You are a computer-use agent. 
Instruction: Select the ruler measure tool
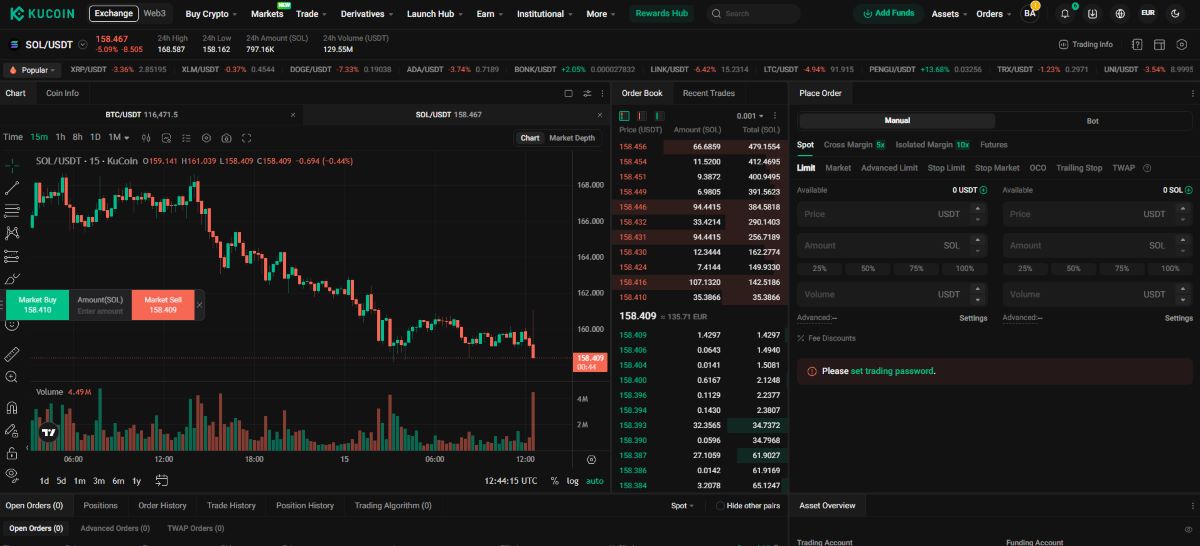(12, 354)
